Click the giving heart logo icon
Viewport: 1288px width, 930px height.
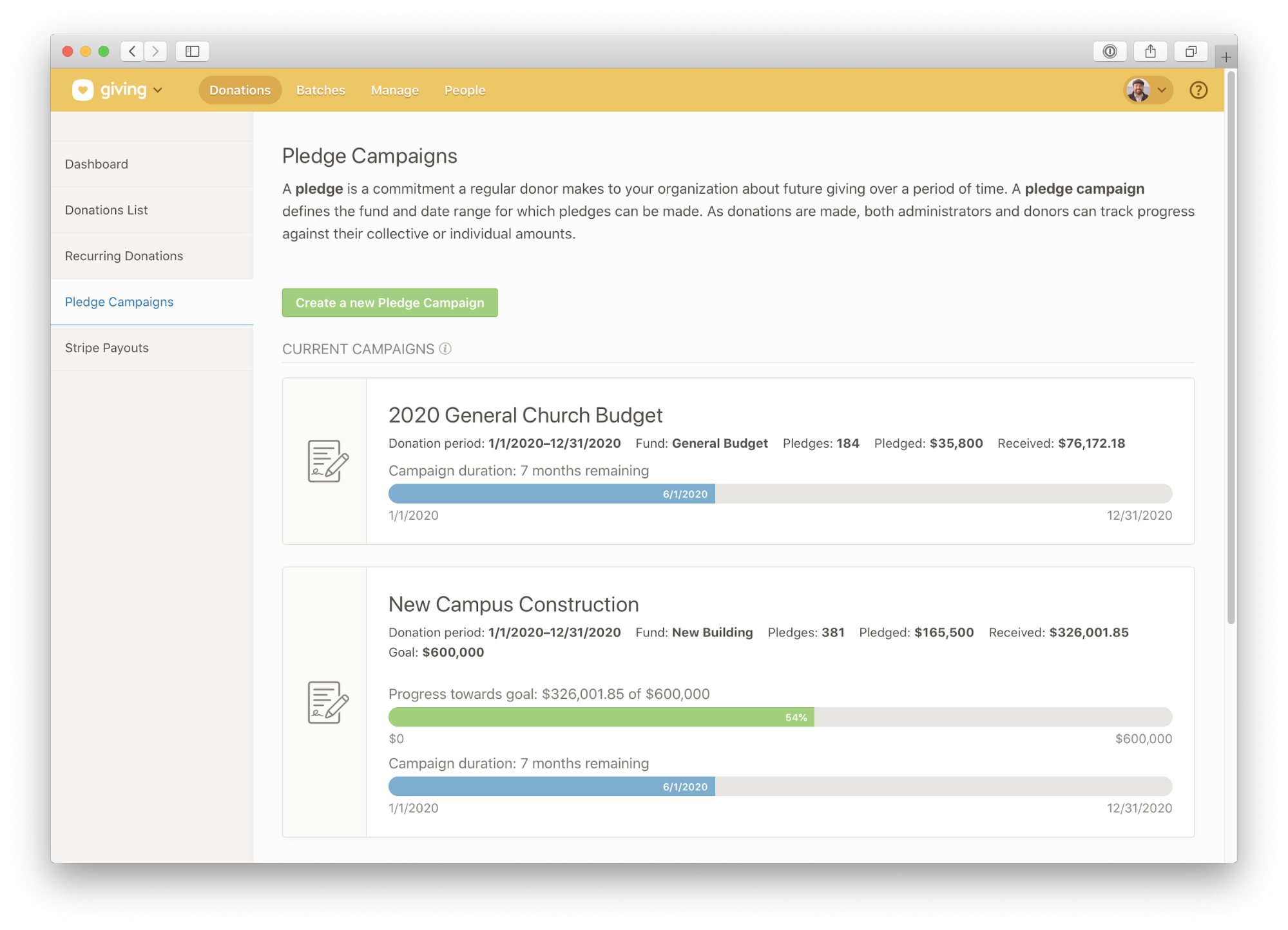tap(82, 90)
